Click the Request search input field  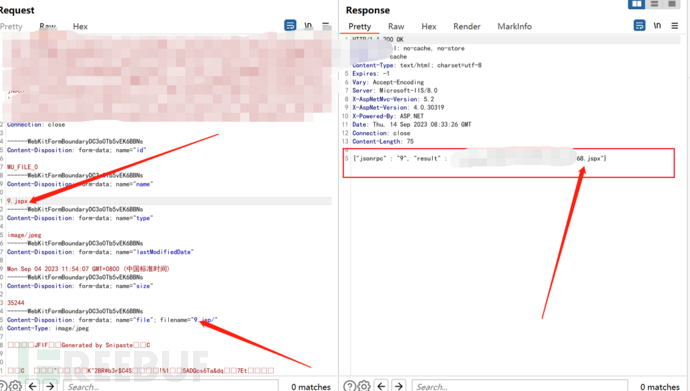pos(171,386)
